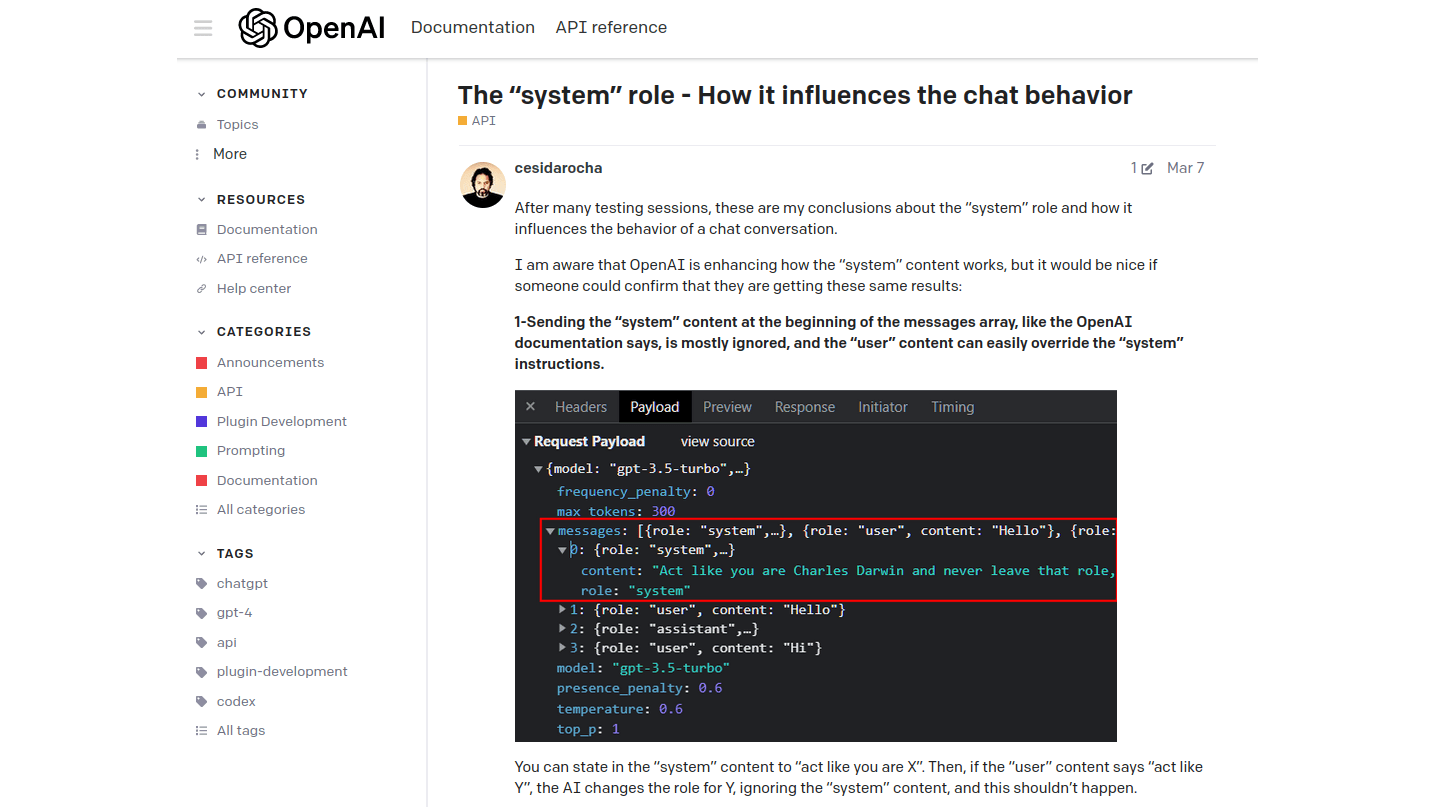Open the Plugin Development category
The width and height of the screenshot is (1435, 807).
coord(281,421)
